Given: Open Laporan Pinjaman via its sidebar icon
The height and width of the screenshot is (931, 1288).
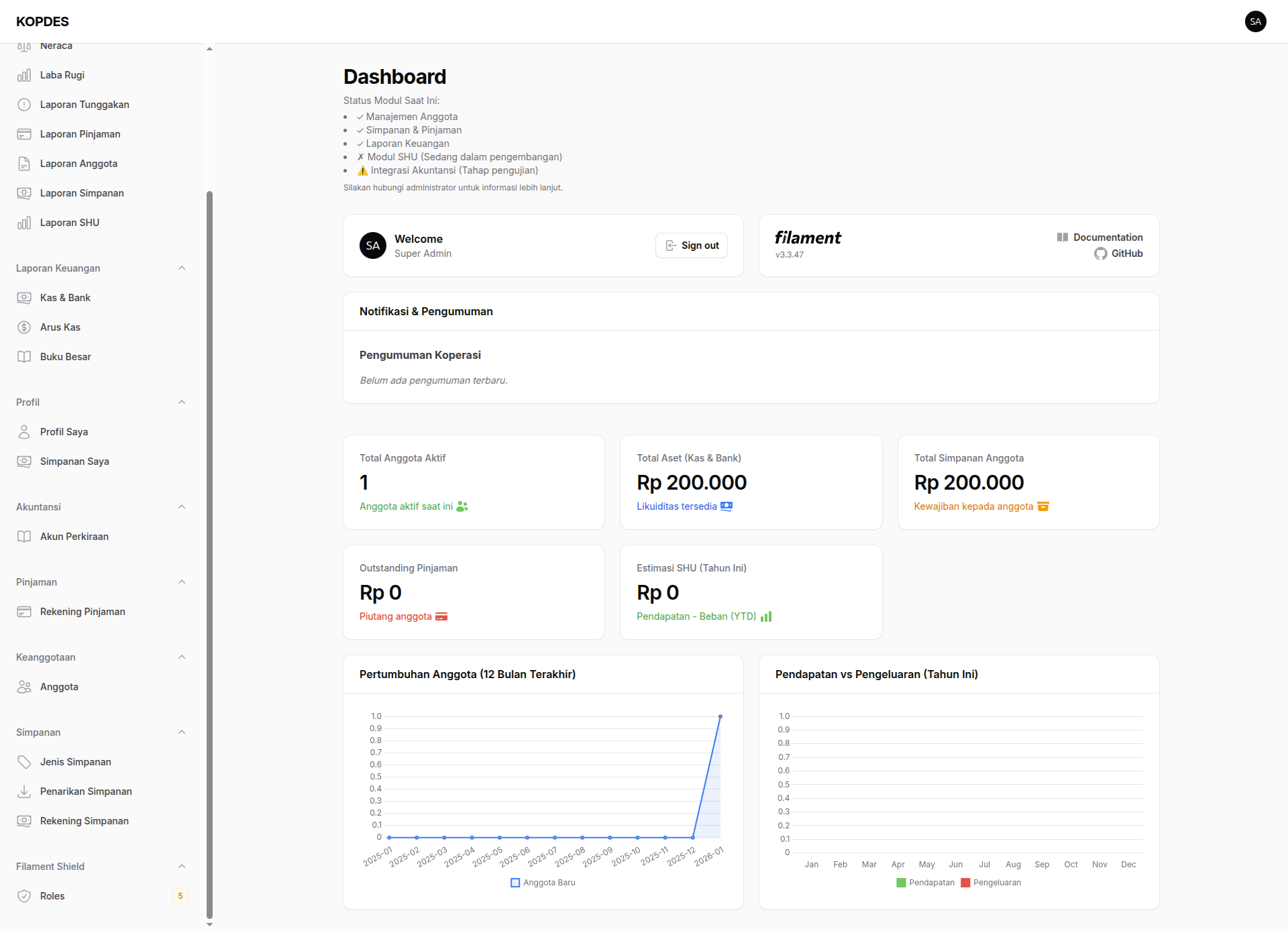Looking at the screenshot, I should (24, 134).
